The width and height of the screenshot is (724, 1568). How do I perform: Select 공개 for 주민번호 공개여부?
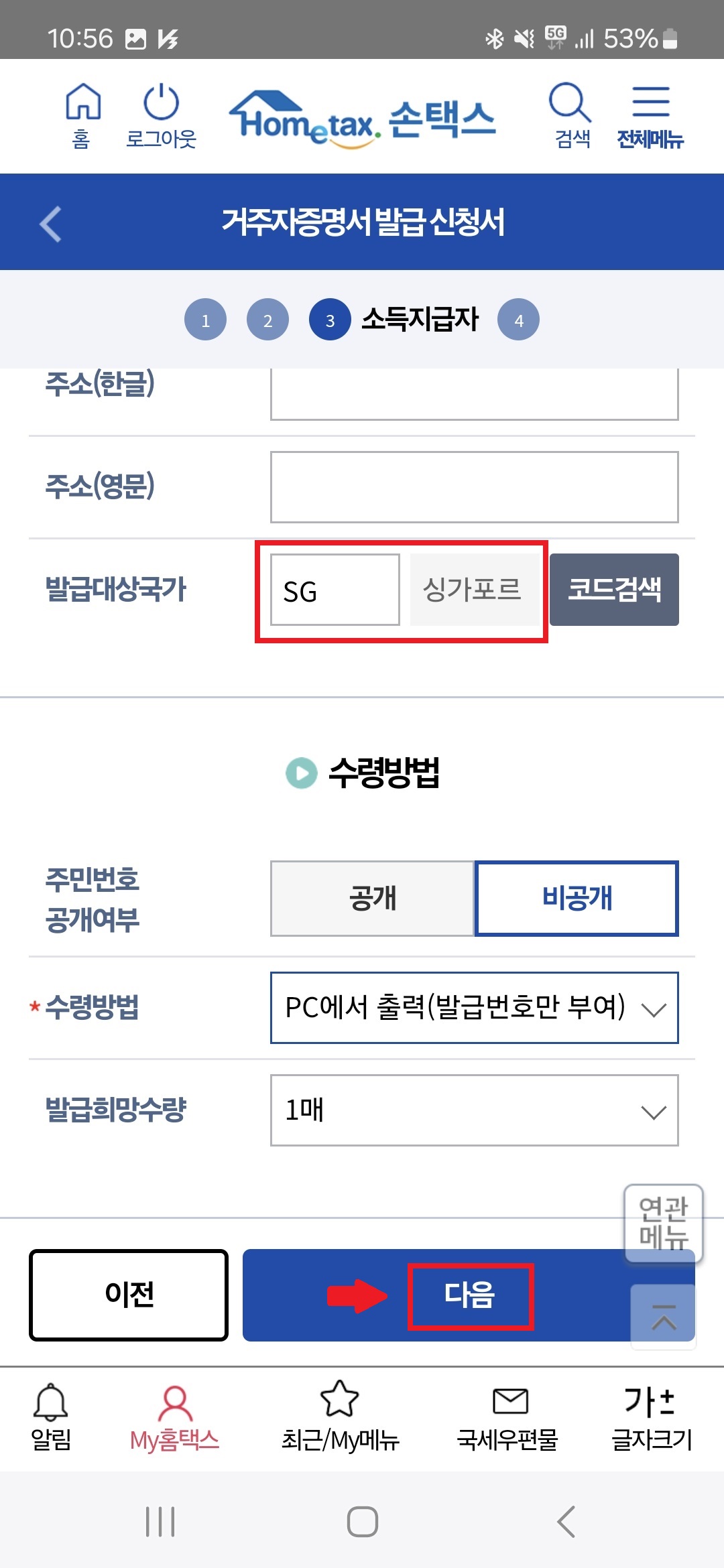372,898
